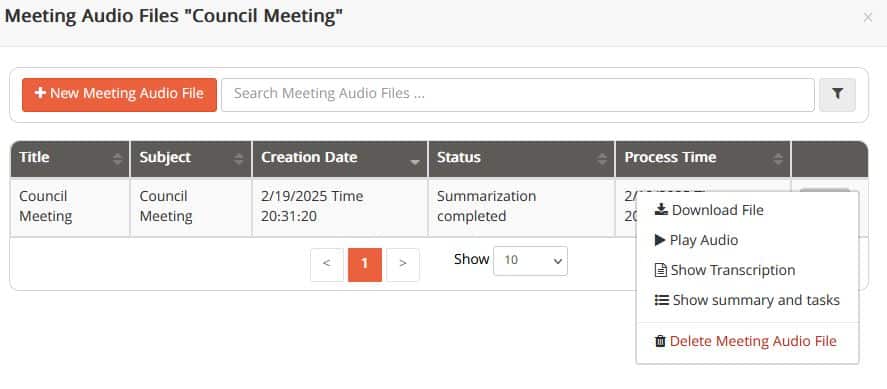The image size is (887, 389).
Task: Close the Meeting Audio Files dialog
Action: pos(867,18)
